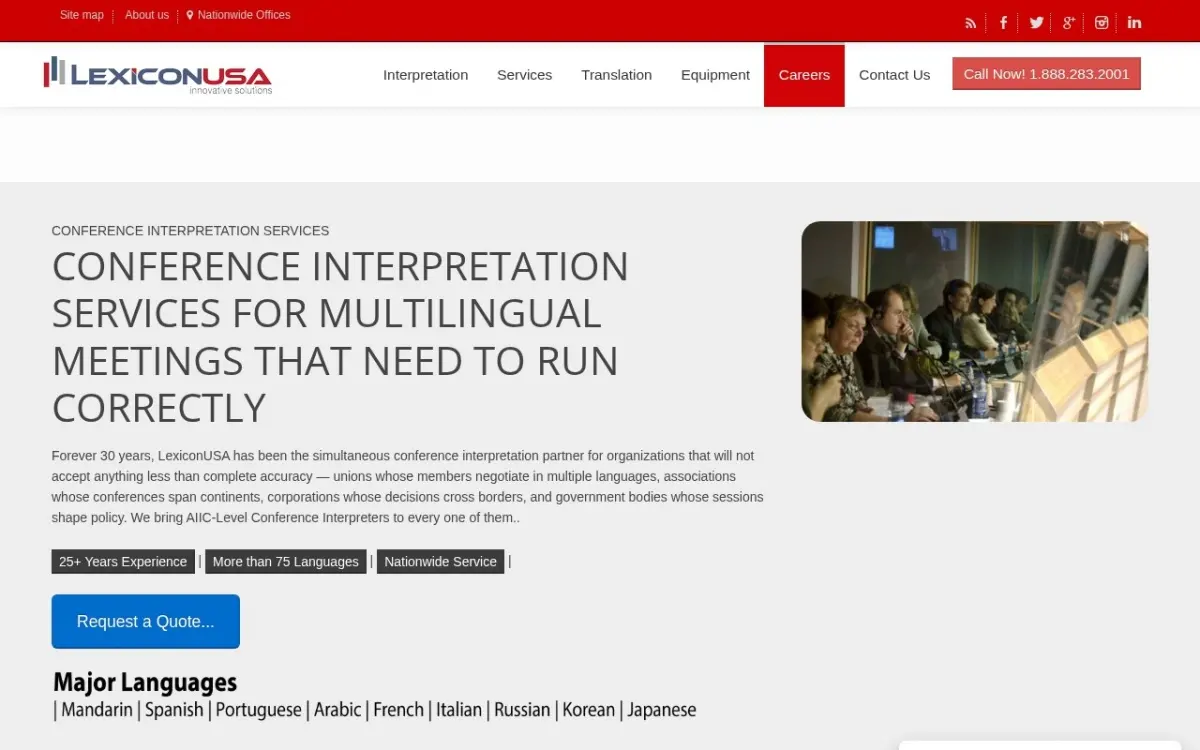Click More than 75 Languages badge
The image size is (1200, 750).
[x=286, y=562]
